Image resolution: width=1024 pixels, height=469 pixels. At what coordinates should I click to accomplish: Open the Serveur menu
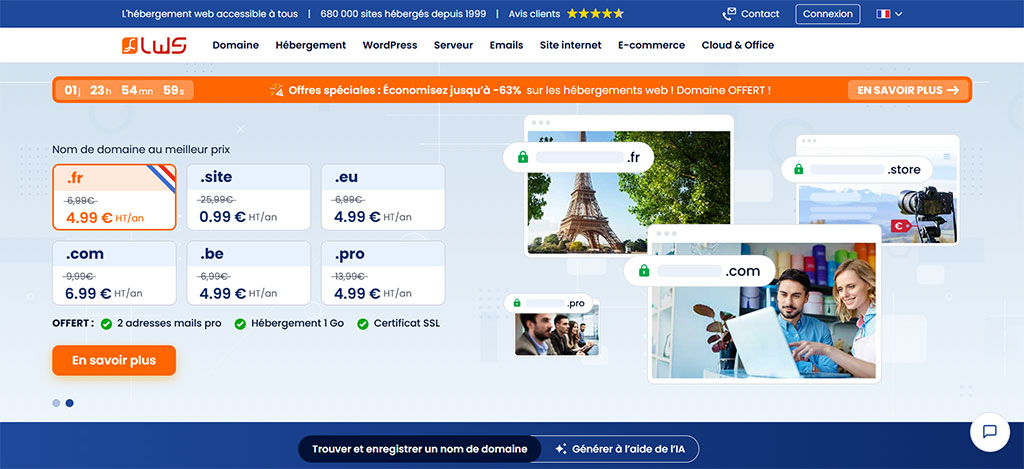coord(453,45)
